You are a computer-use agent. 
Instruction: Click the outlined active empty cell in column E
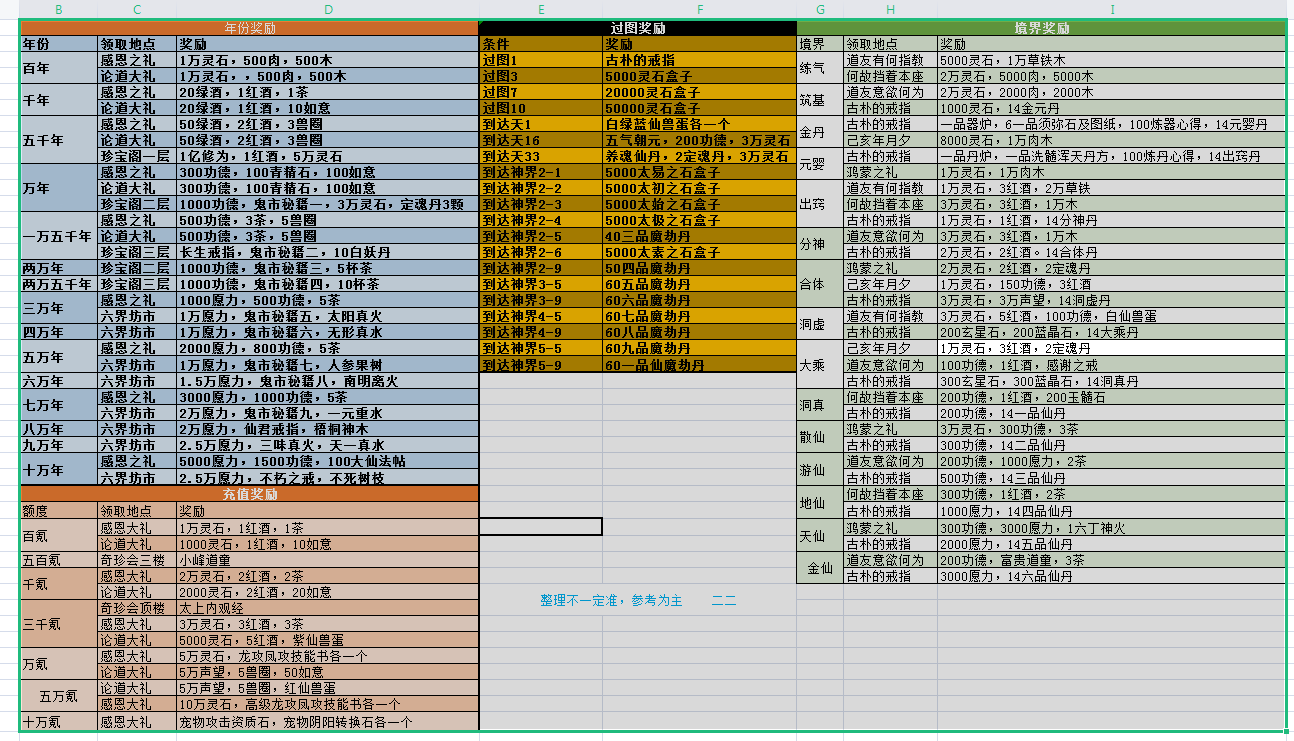coord(541,526)
